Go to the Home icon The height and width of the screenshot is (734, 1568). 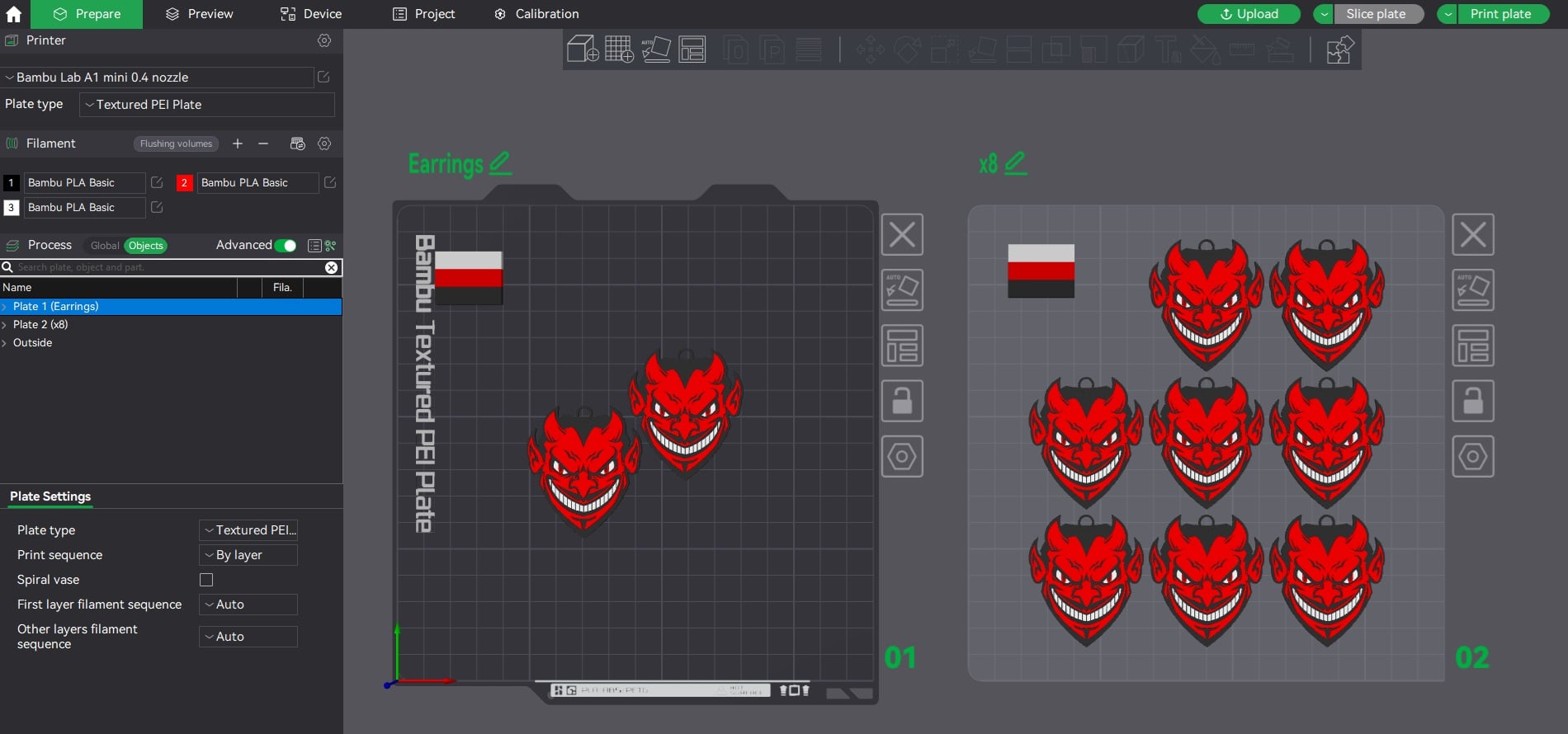[x=14, y=14]
